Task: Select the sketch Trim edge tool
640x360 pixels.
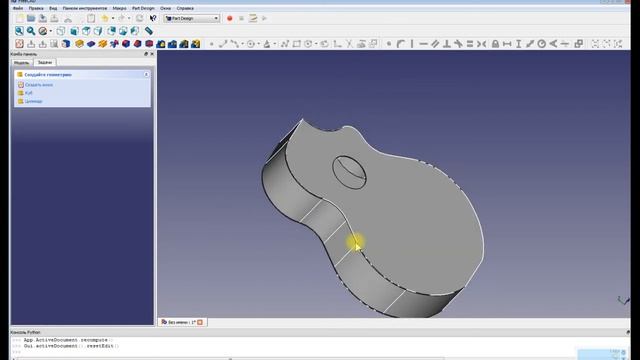Action: pos(349,44)
